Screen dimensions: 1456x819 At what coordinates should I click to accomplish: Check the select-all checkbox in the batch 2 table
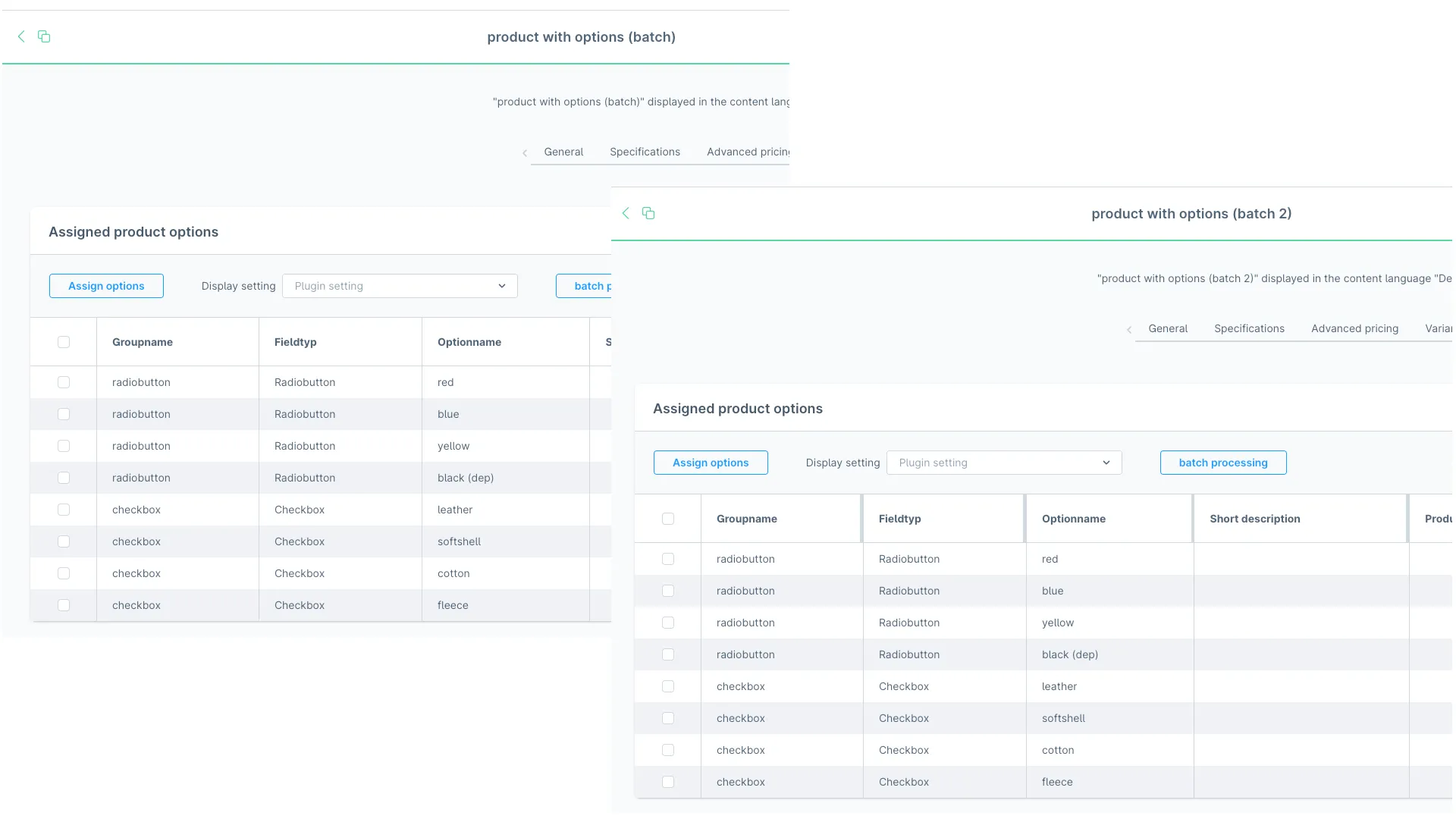coord(668,519)
